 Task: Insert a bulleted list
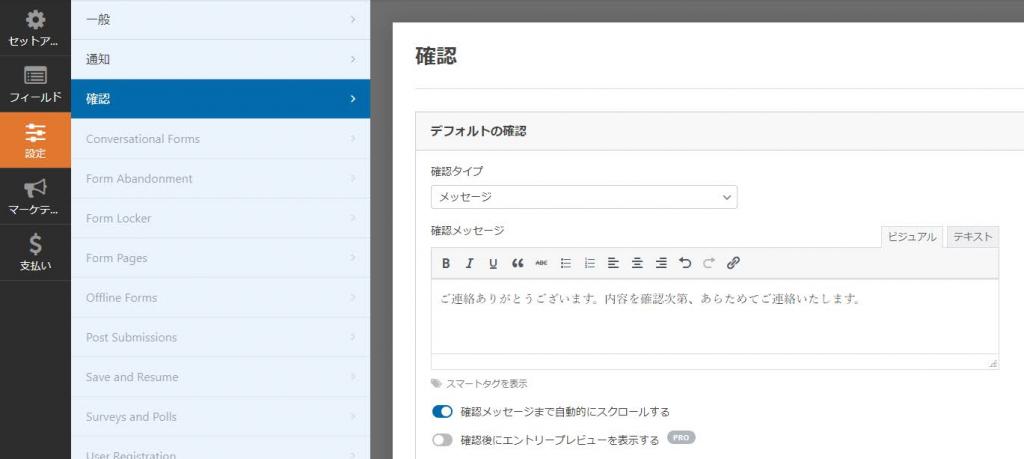[566, 263]
